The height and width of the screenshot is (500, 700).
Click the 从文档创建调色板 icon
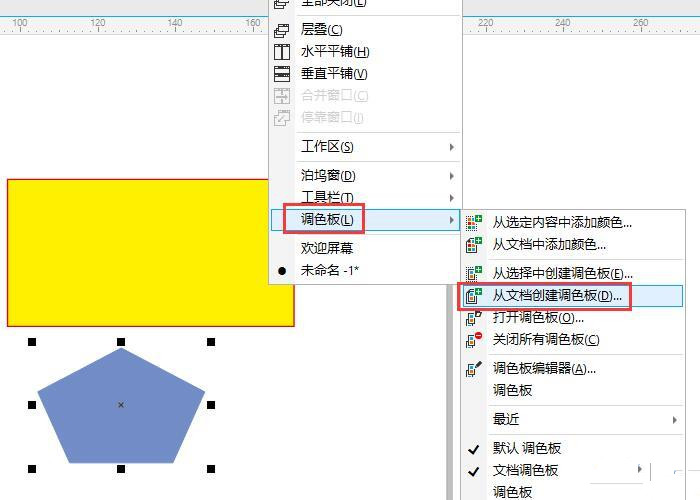(474, 296)
